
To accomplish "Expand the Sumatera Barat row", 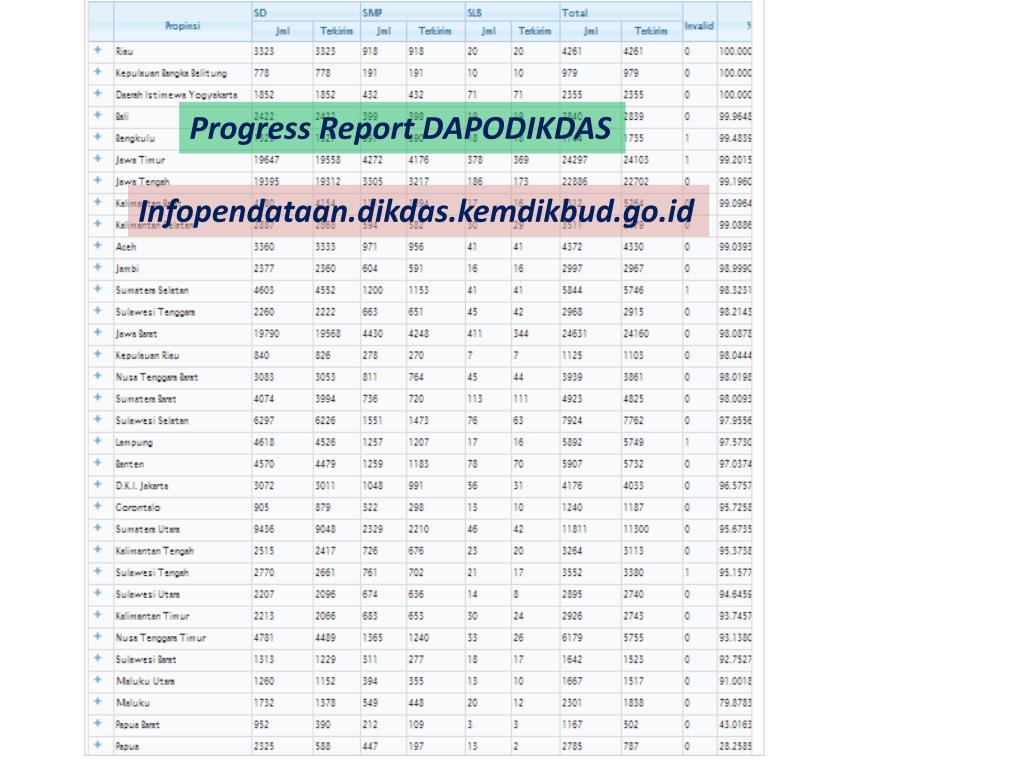I will tap(98, 398).
